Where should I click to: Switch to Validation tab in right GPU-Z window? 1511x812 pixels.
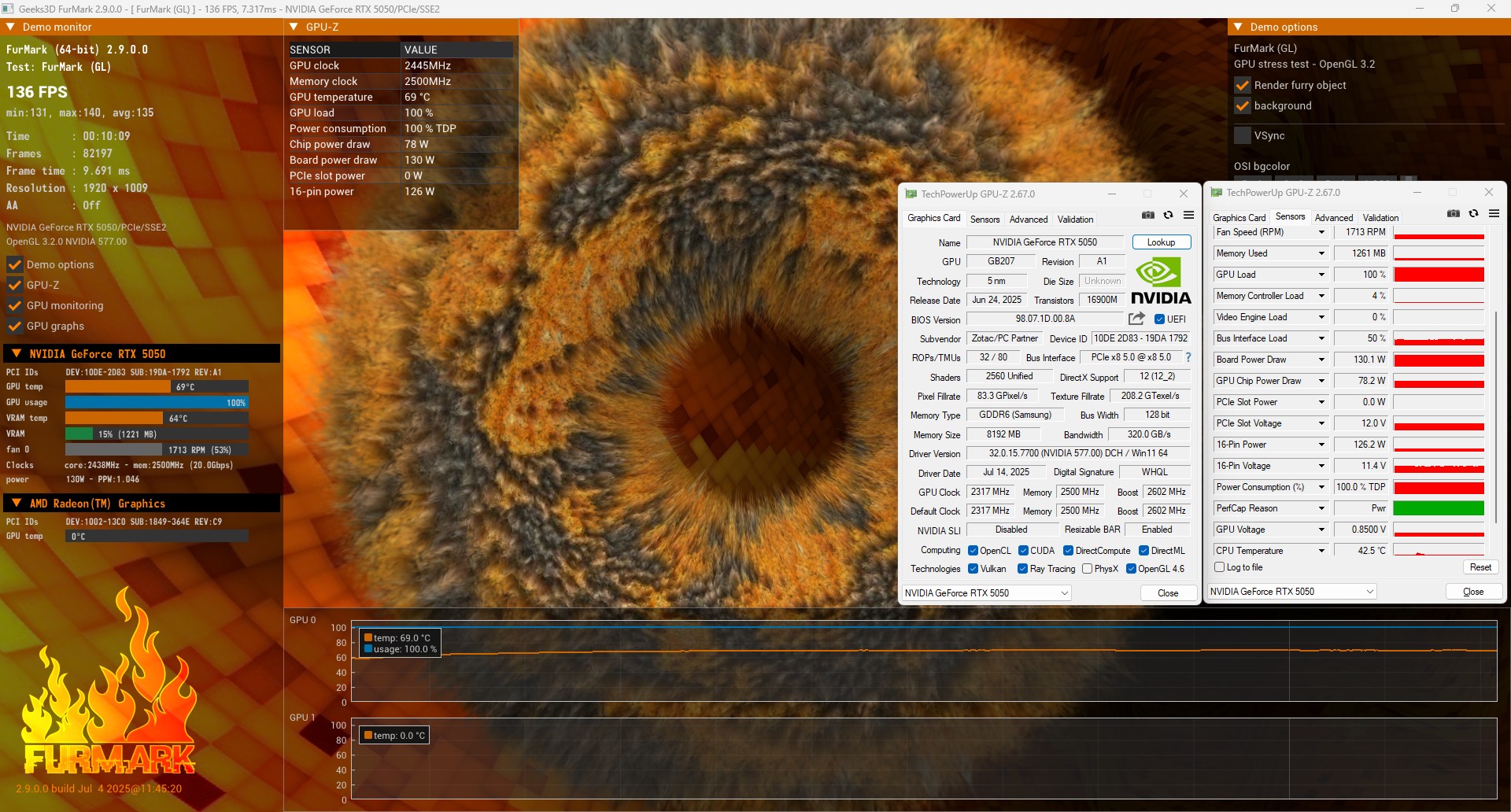pos(1380,218)
